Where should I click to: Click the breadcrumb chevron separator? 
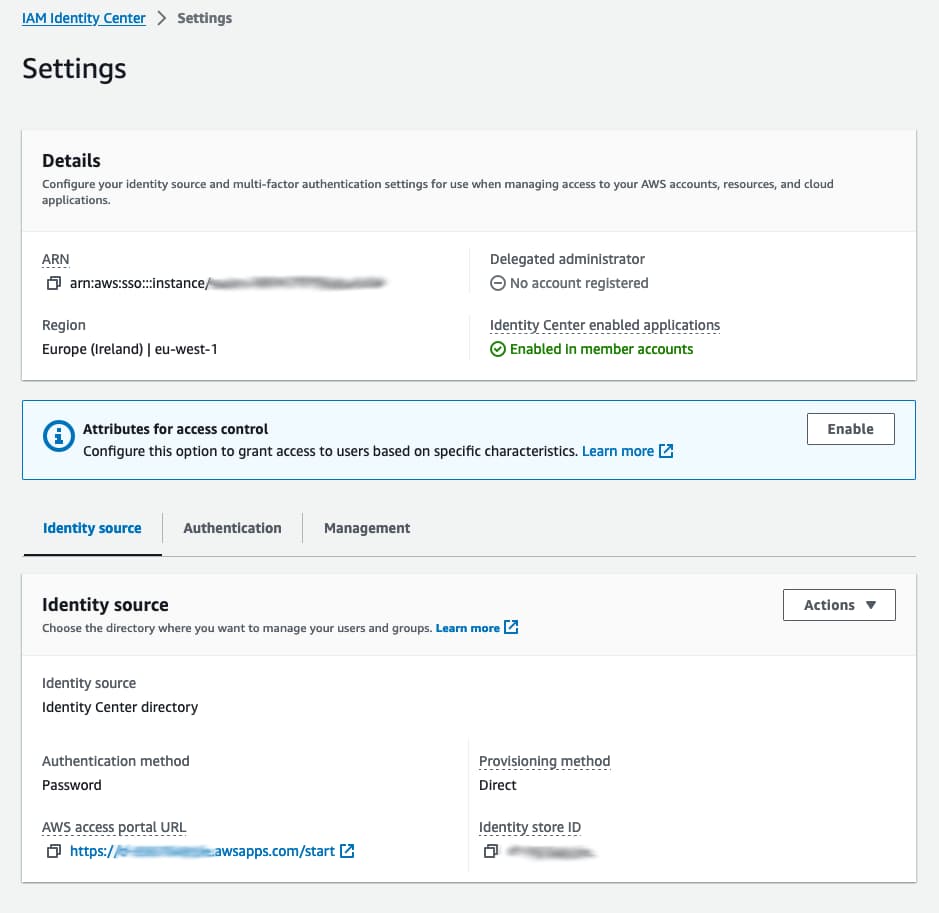[x=162, y=17]
